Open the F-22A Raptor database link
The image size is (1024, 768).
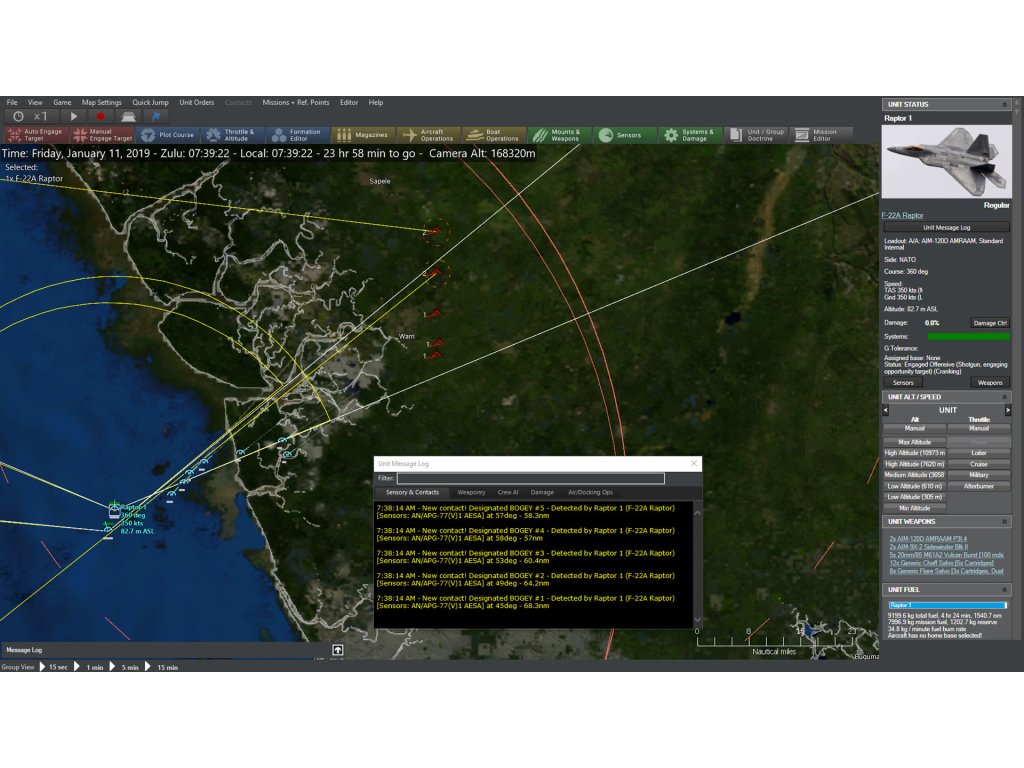[902, 215]
